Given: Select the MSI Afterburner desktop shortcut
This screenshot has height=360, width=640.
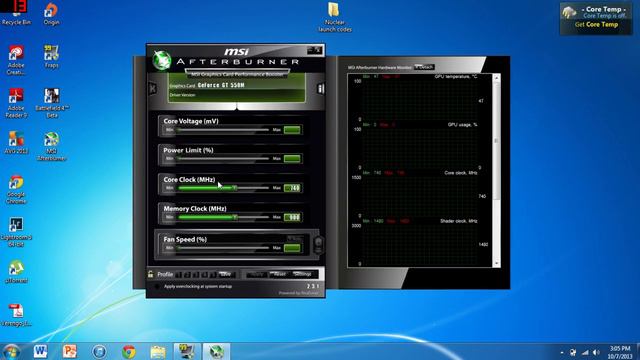Looking at the screenshot, I should 51,146.
